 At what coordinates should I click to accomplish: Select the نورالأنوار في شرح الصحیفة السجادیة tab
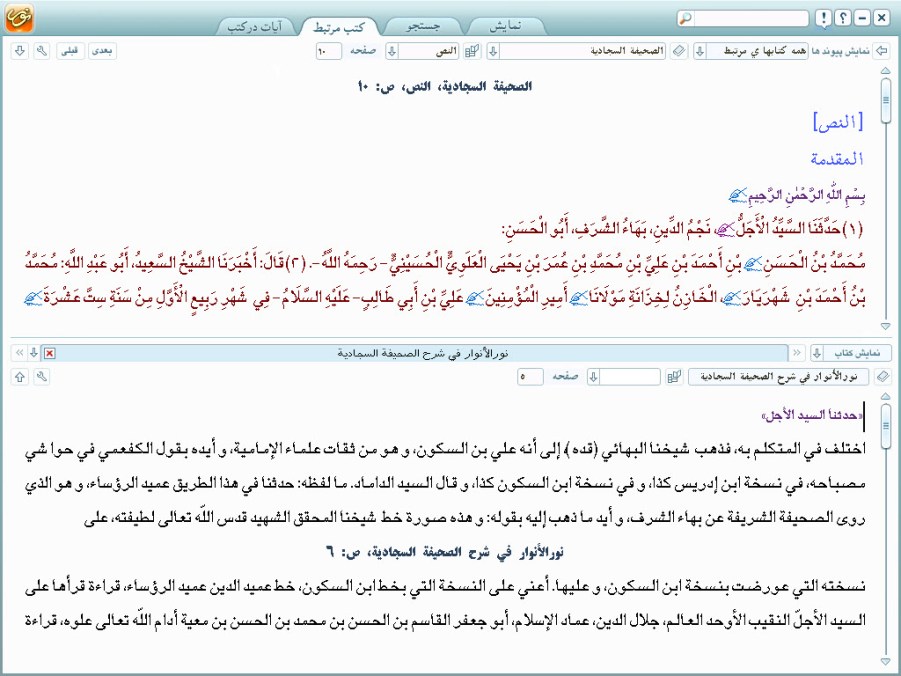pyautogui.click(x=422, y=353)
